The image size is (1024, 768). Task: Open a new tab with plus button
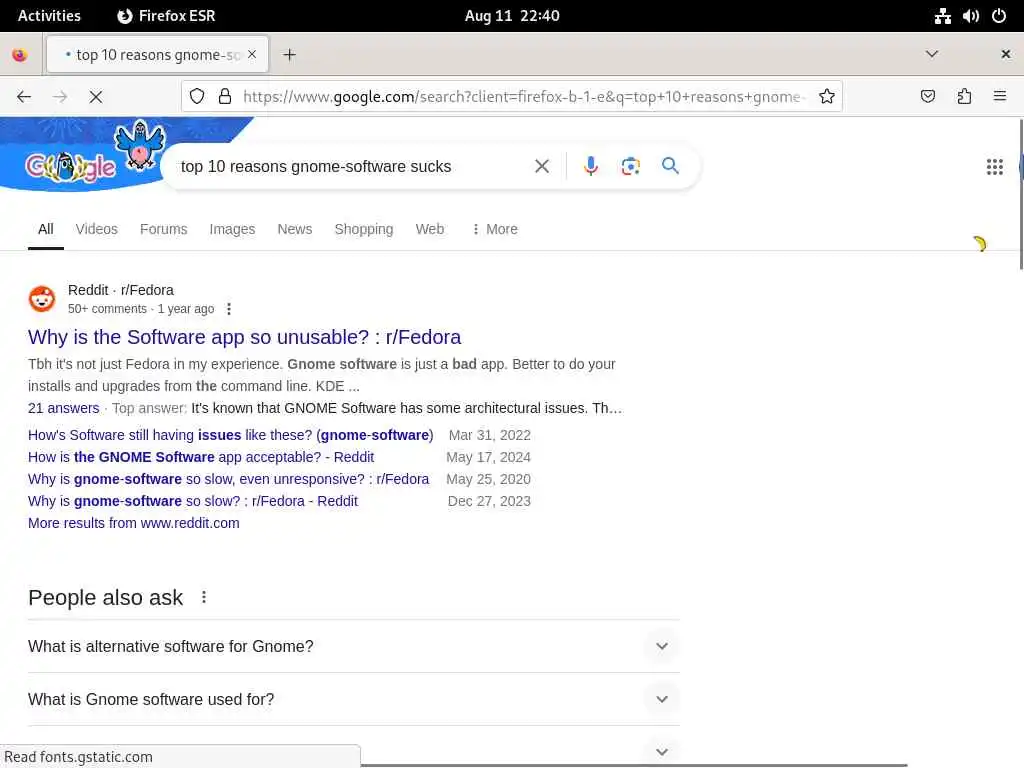(x=289, y=55)
